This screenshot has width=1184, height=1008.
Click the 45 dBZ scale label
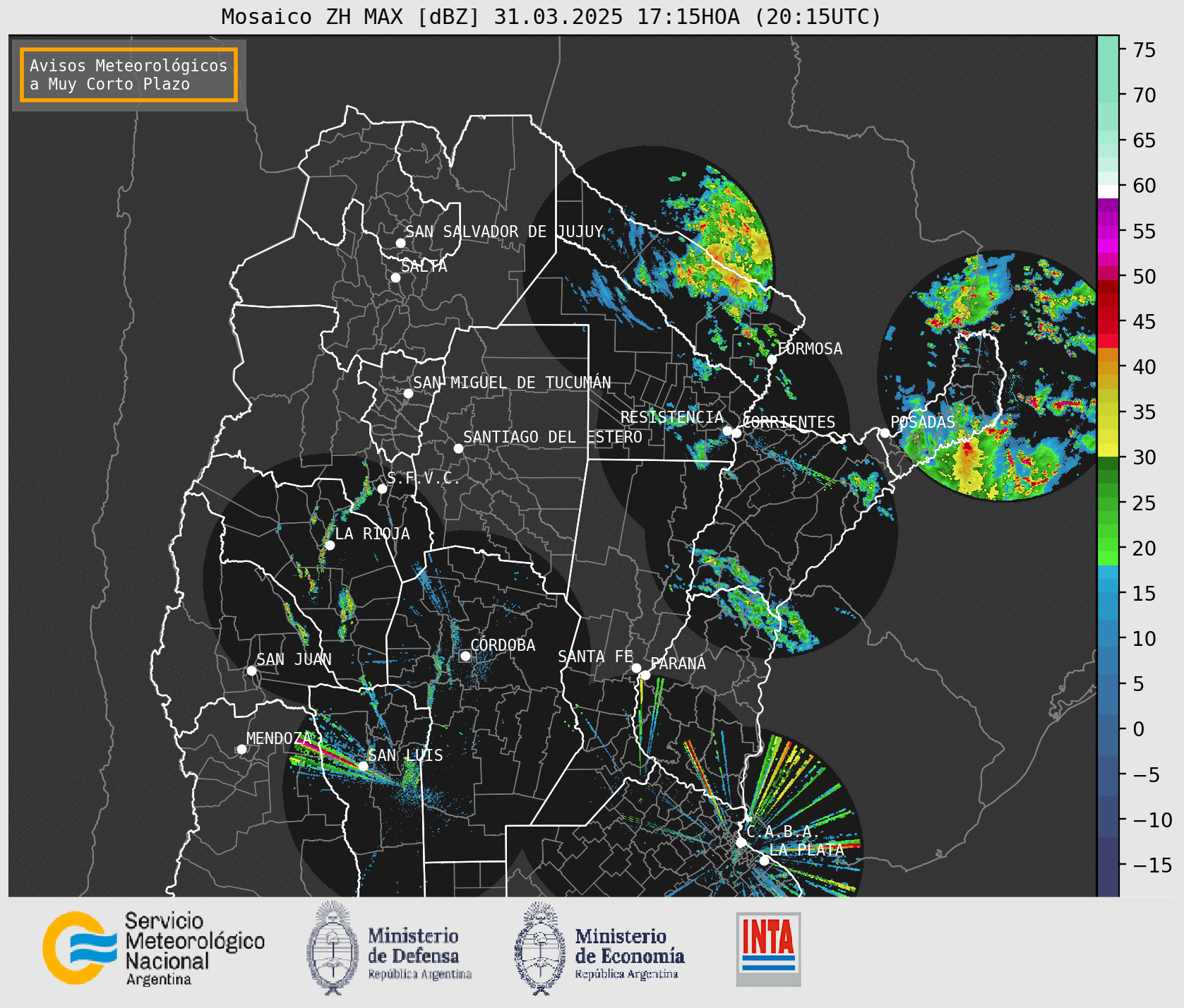coord(1144,322)
